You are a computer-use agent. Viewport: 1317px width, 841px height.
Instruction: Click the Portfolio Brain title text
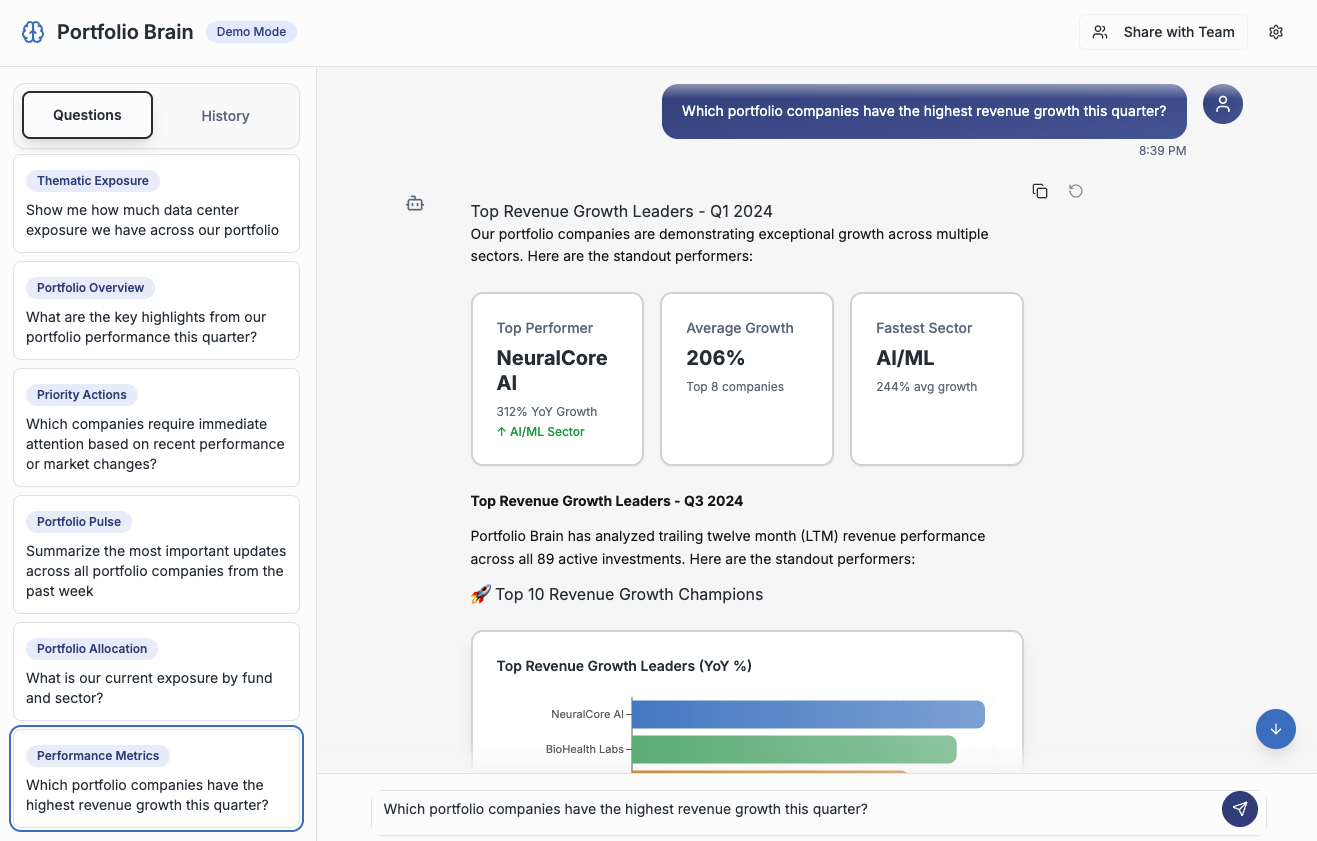[125, 32]
